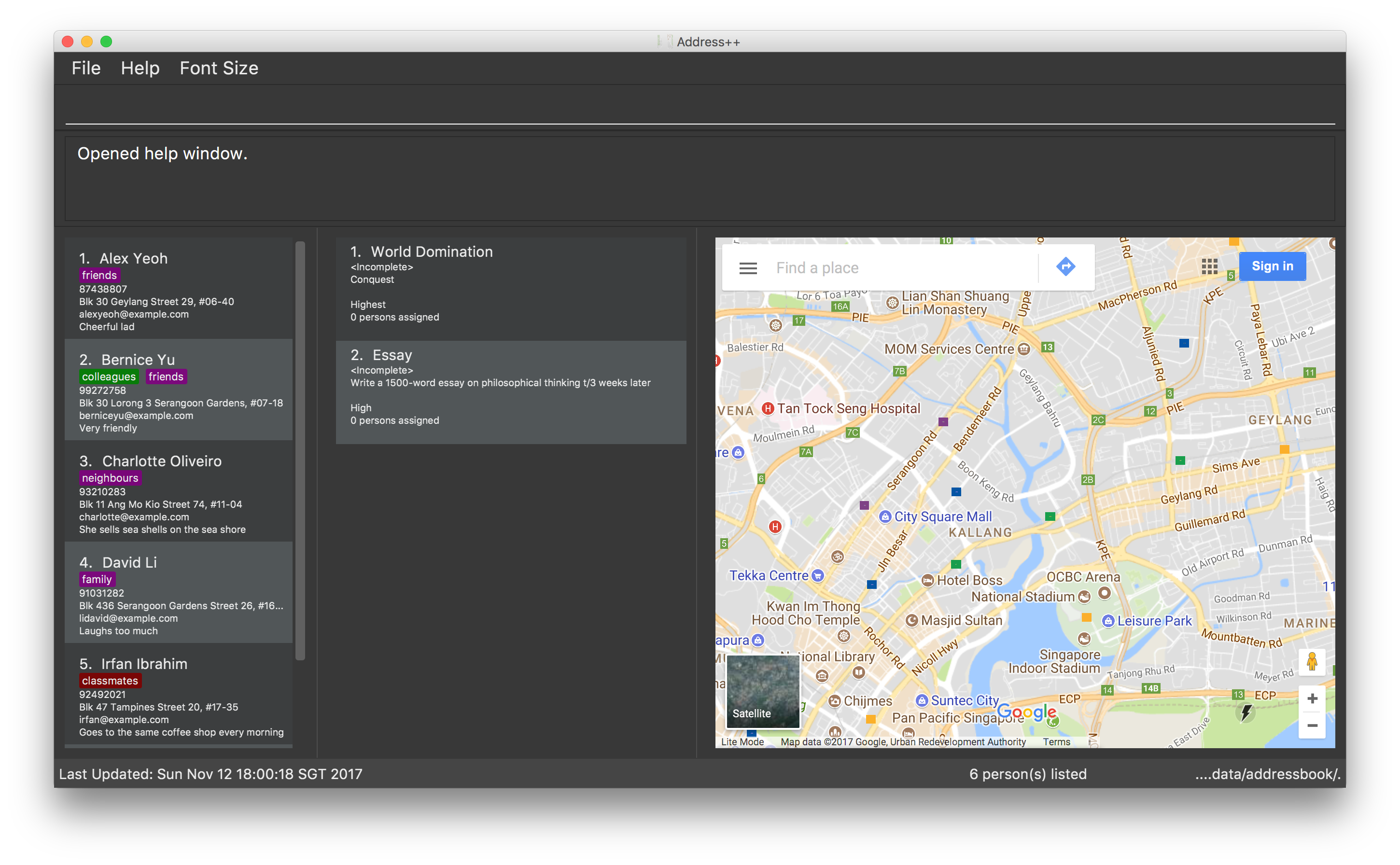Open the Google apps grid icon
Image resolution: width=1400 pixels, height=865 pixels.
point(1209,266)
